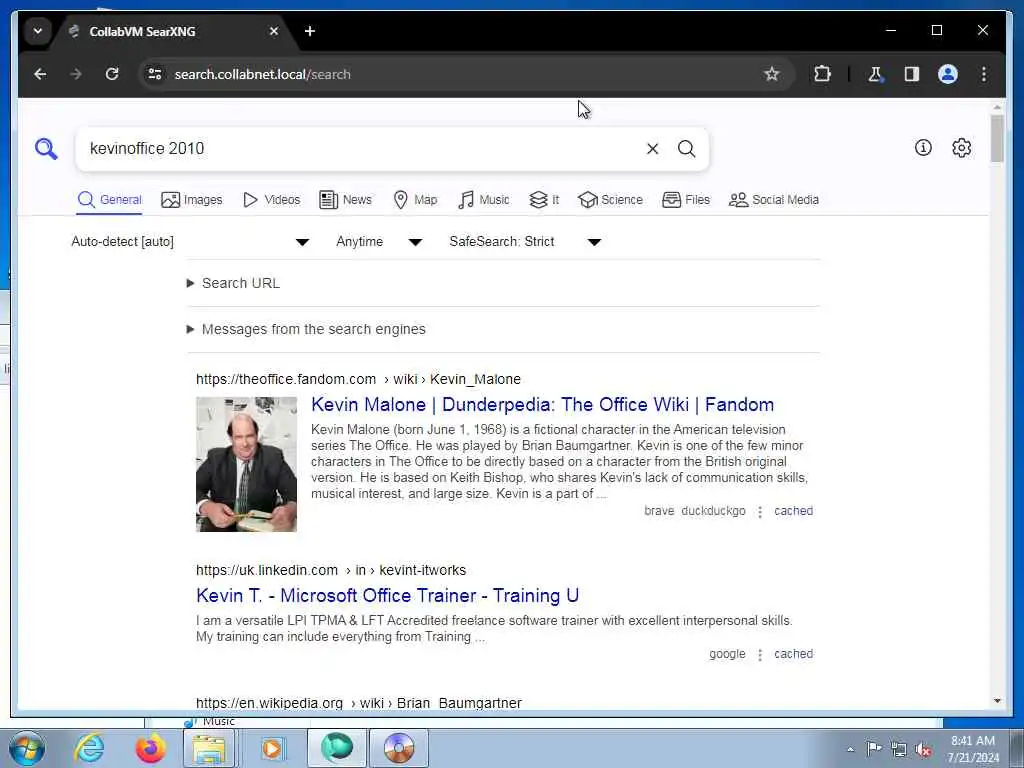Switch to the Files category tab
The height and width of the screenshot is (768, 1024).
coord(686,200)
